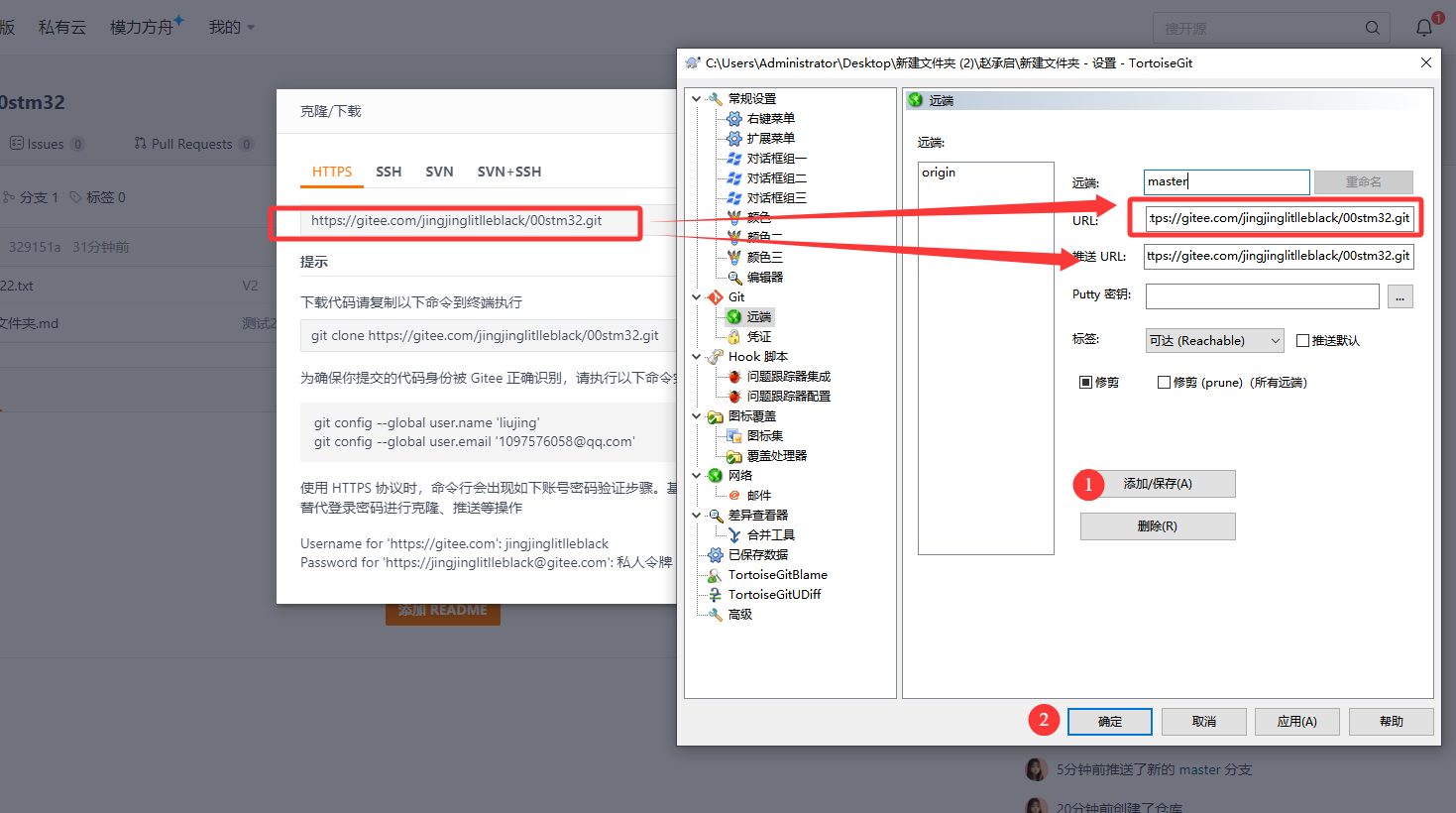Click the 搜开源 search box on Gitee
The width and height of the screenshot is (1456, 813).
(x=1272, y=28)
